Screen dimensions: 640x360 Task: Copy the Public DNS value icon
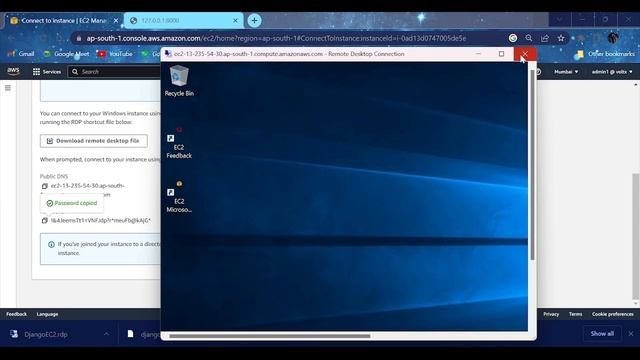point(44,186)
